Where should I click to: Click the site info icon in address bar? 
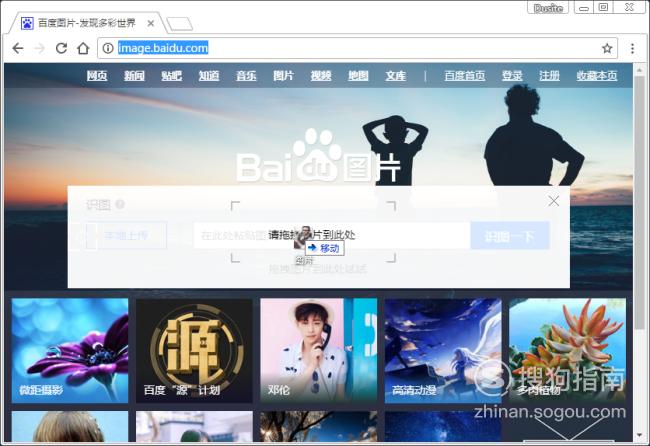click(108, 48)
